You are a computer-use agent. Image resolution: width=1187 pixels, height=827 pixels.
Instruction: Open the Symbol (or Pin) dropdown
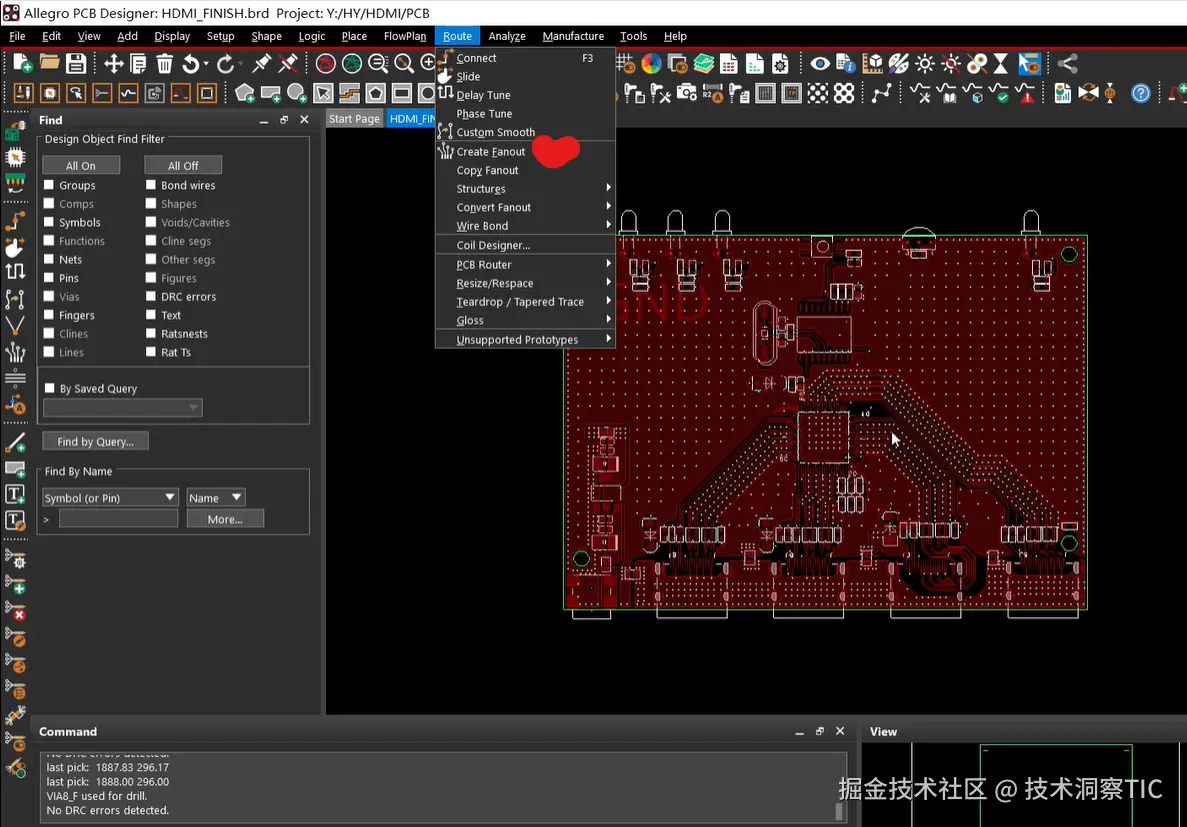pyautogui.click(x=110, y=497)
